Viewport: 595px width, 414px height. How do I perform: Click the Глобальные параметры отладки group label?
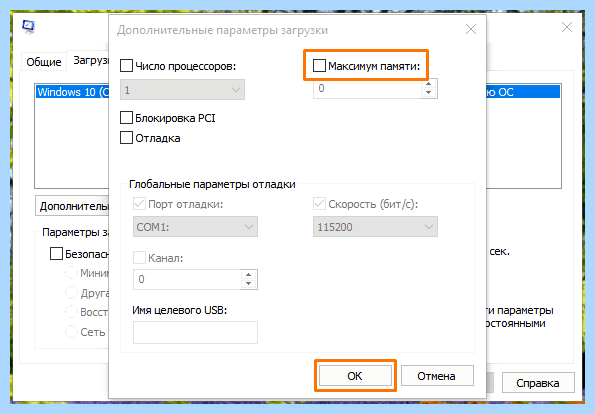coord(212,184)
